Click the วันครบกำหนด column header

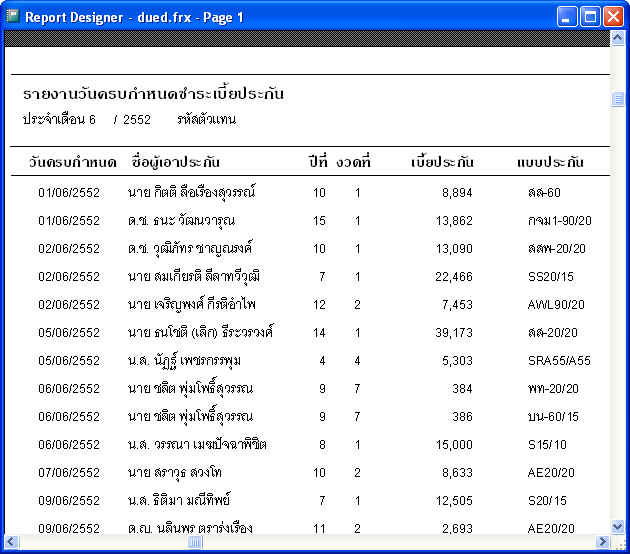coord(72,162)
